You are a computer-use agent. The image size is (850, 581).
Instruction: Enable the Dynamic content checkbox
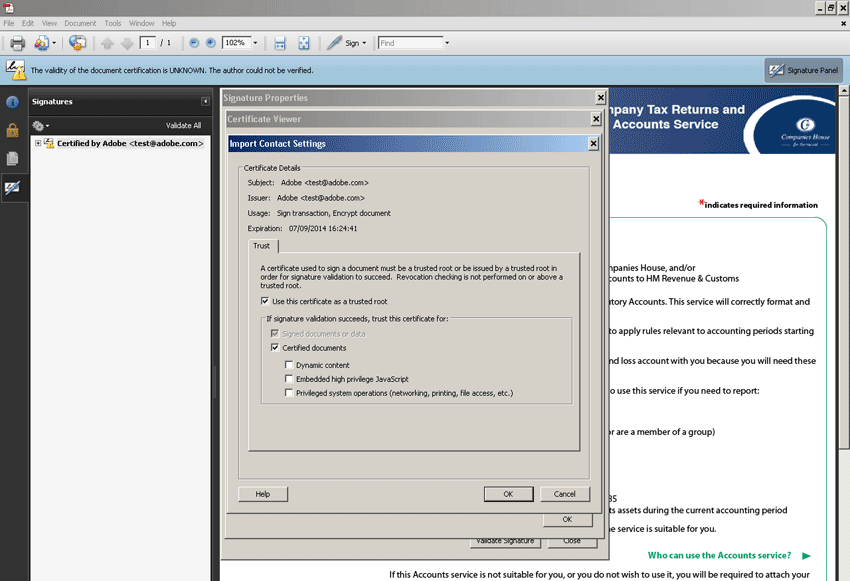(x=289, y=365)
